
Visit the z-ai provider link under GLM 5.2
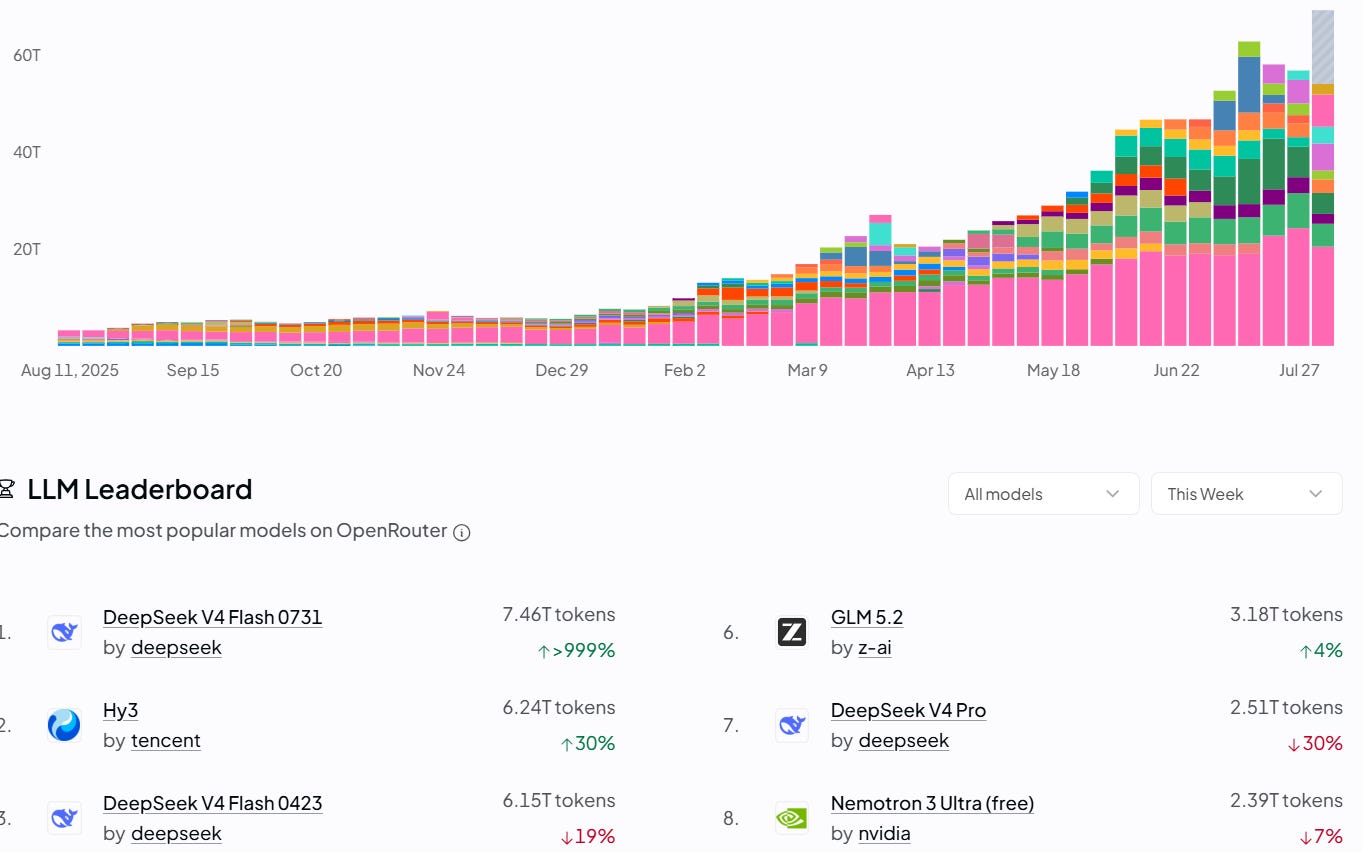pos(875,648)
